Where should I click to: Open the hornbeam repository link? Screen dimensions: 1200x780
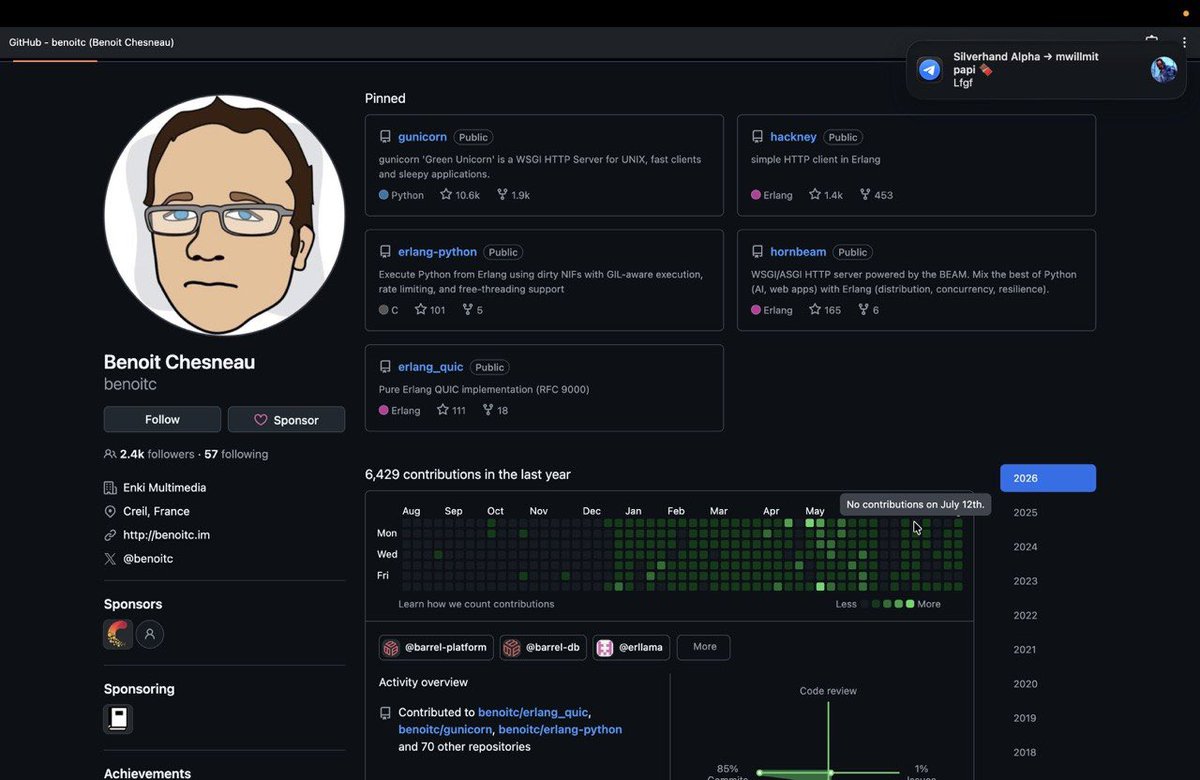pos(798,252)
